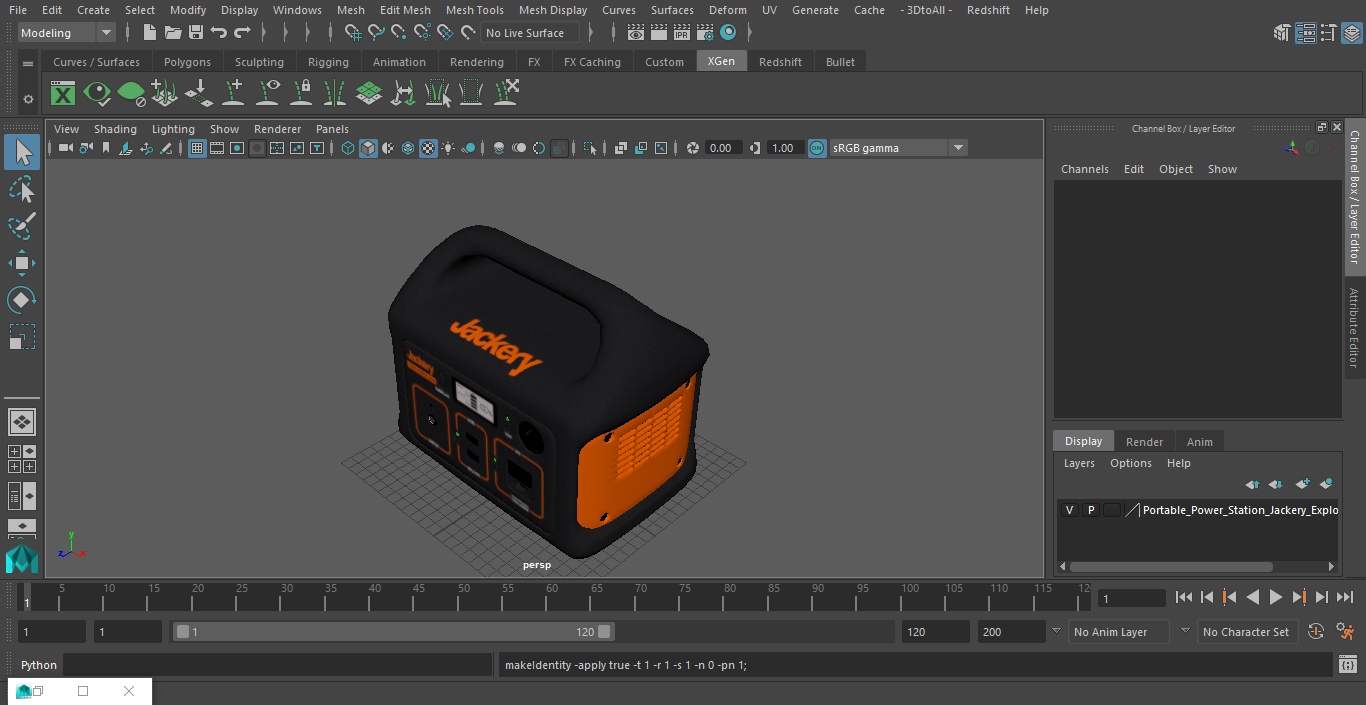
Task: Open the Shading panel menu
Action: (115, 129)
